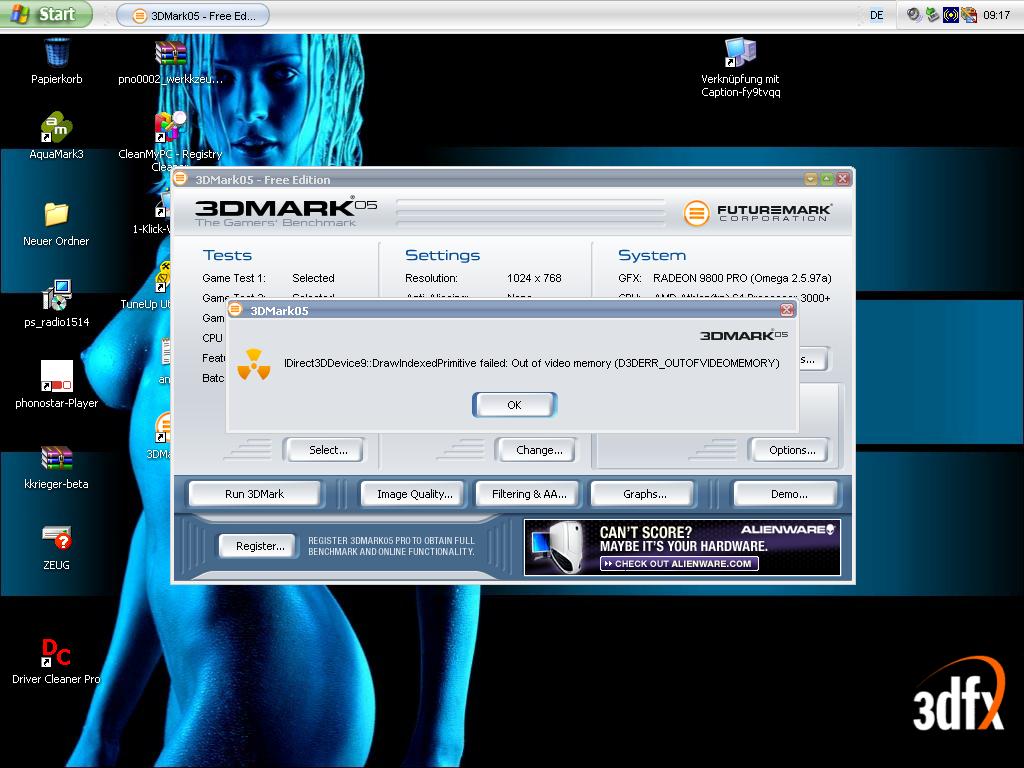Open the AquaMark3 desktop shortcut
Viewport: 1024px width, 768px height.
(x=57, y=127)
